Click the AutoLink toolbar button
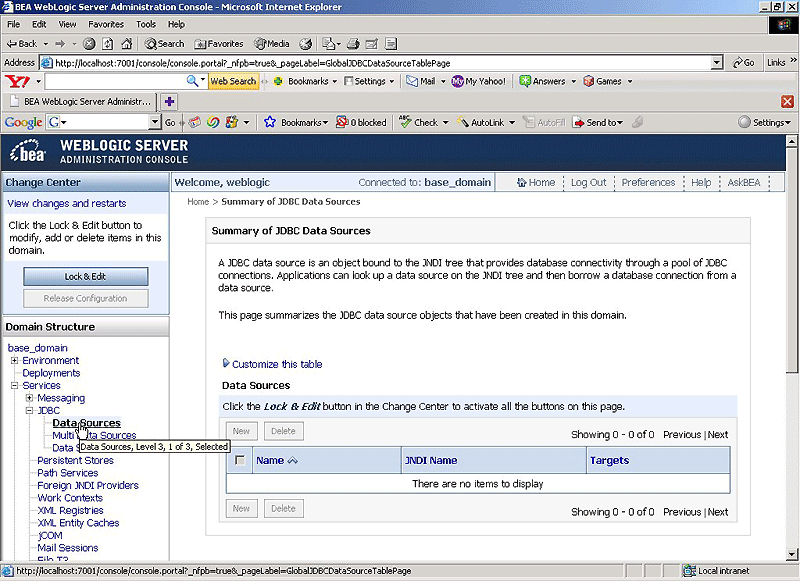The width and height of the screenshot is (800, 581). 481,122
